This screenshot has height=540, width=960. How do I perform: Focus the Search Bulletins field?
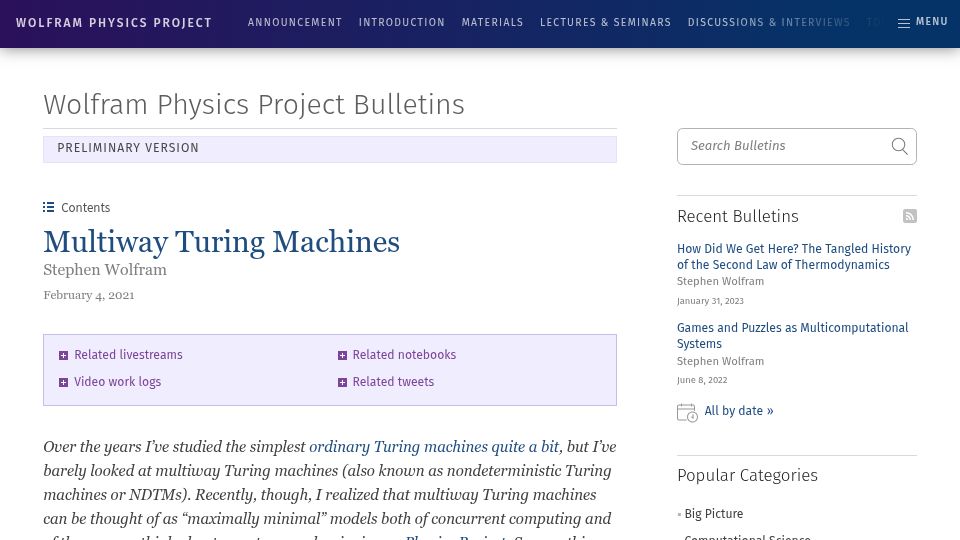(x=797, y=146)
